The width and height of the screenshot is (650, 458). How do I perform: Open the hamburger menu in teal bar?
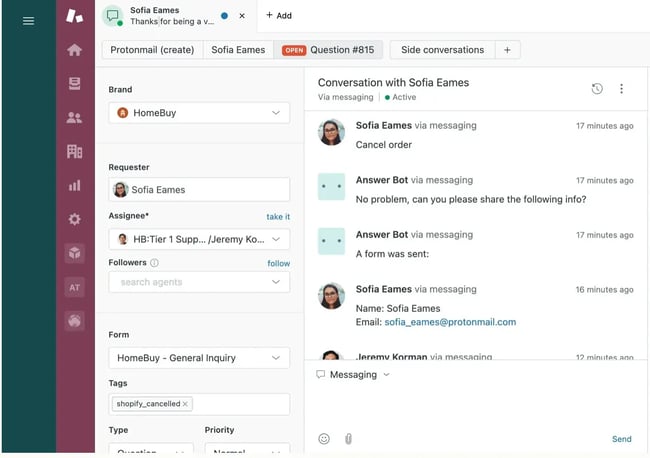tap(28, 21)
